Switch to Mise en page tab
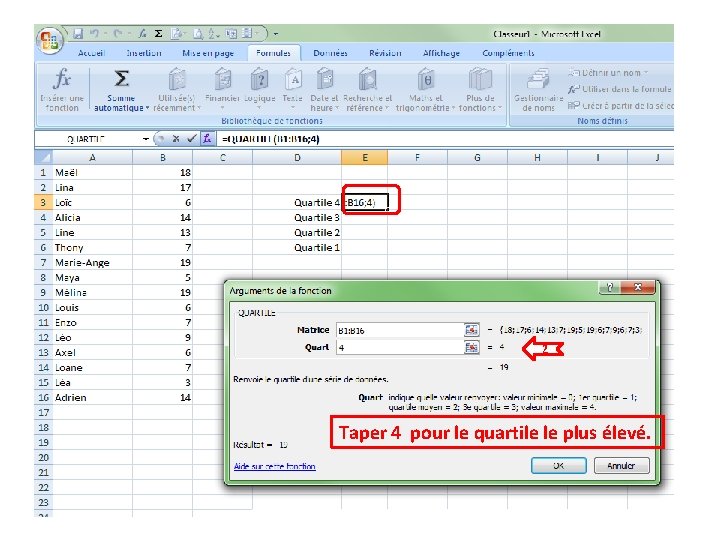 (x=208, y=53)
